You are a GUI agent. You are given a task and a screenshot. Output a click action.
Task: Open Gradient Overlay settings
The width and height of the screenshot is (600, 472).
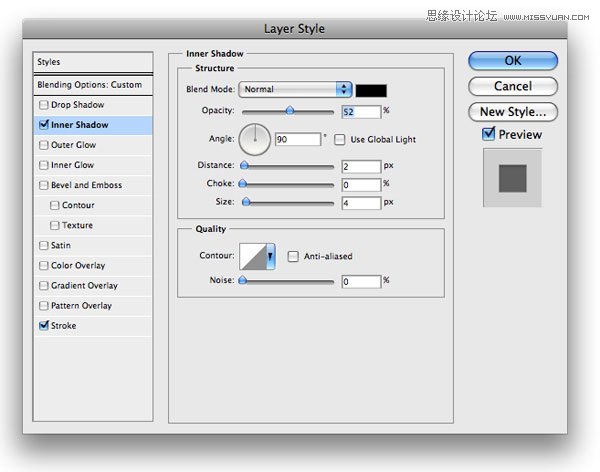pos(85,285)
